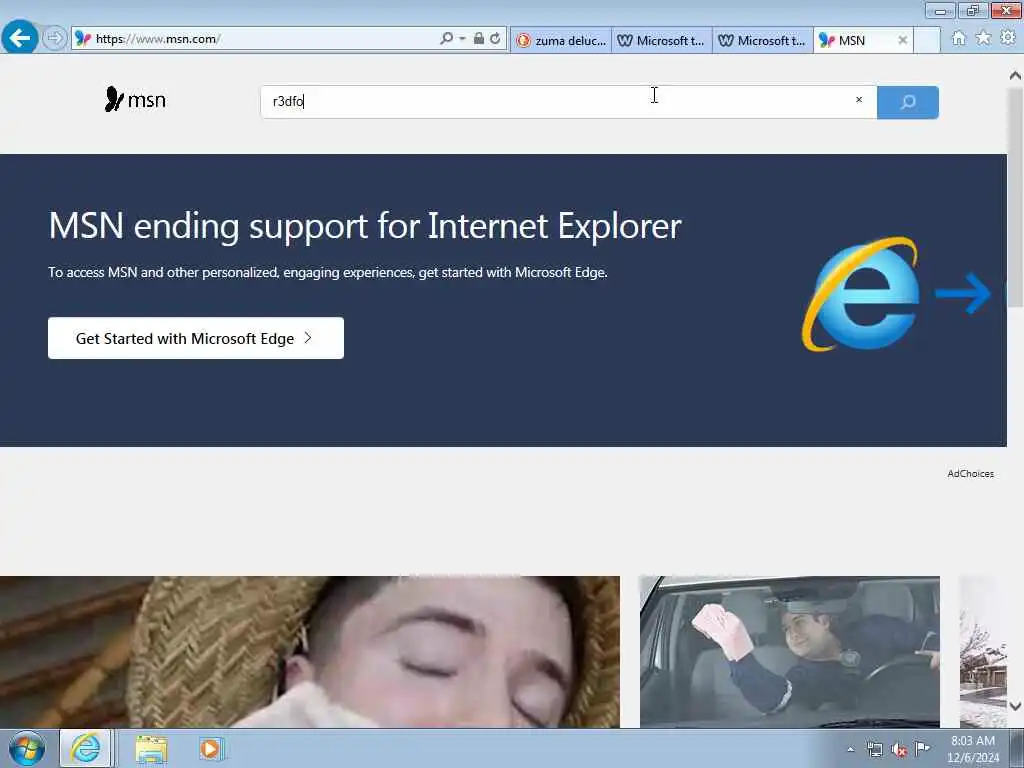
Task: Restore down the browser window
Action: pos(973,10)
